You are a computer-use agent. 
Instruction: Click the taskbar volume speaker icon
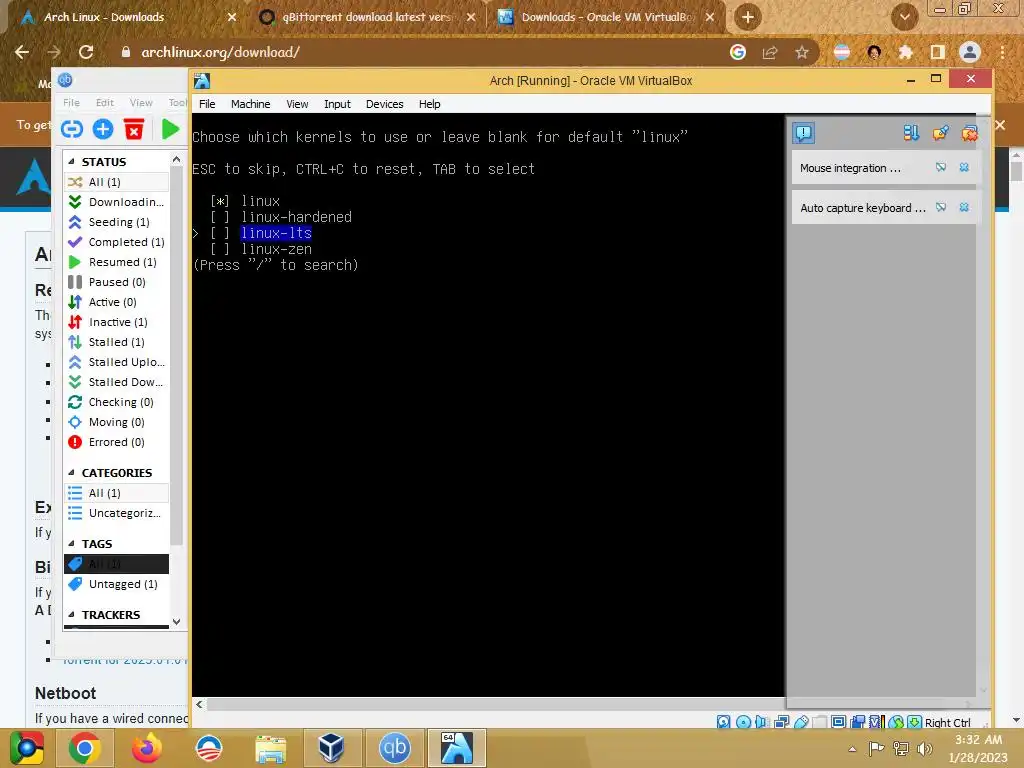click(925, 748)
